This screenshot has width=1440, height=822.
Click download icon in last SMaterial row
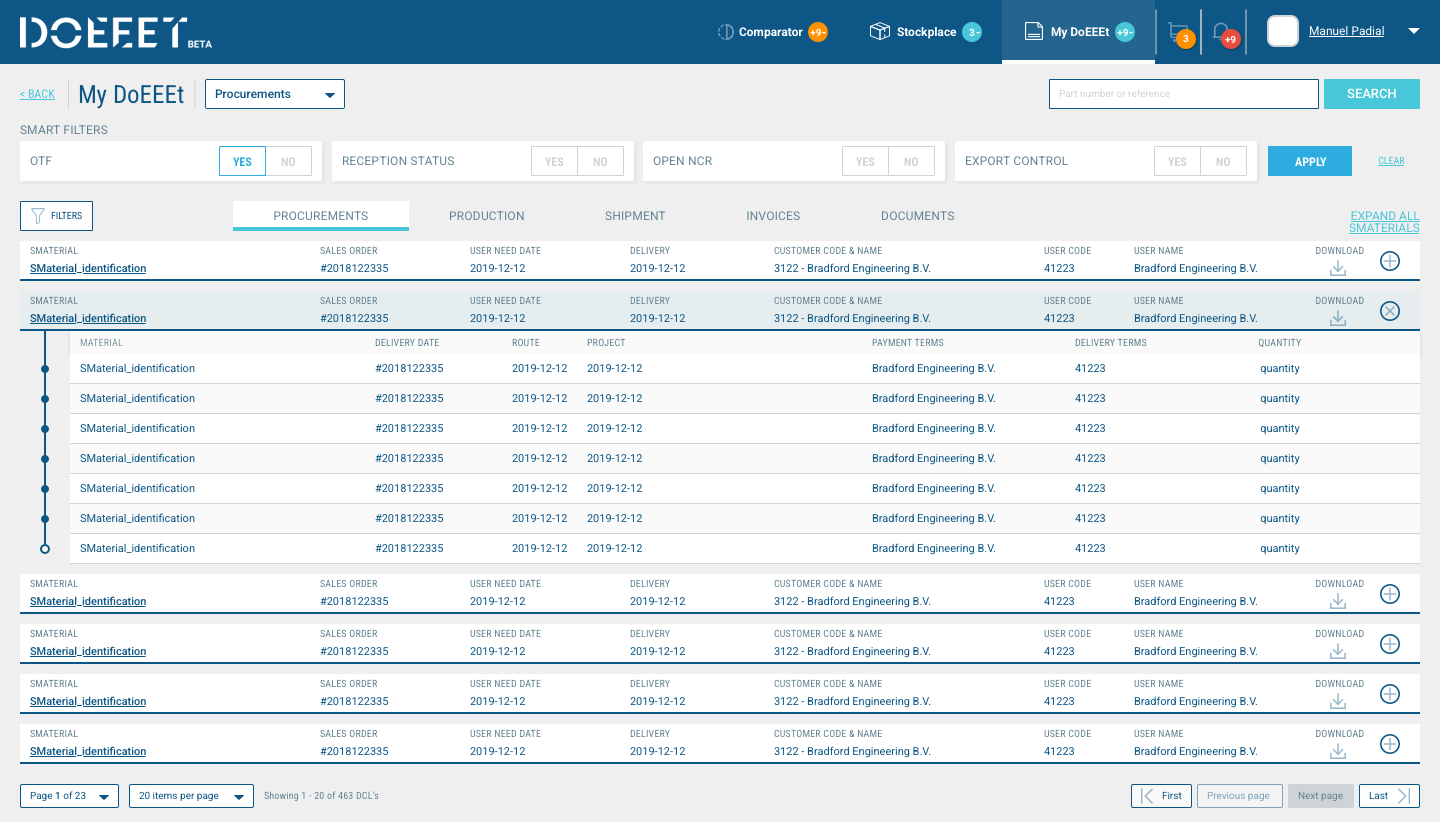point(1338,752)
